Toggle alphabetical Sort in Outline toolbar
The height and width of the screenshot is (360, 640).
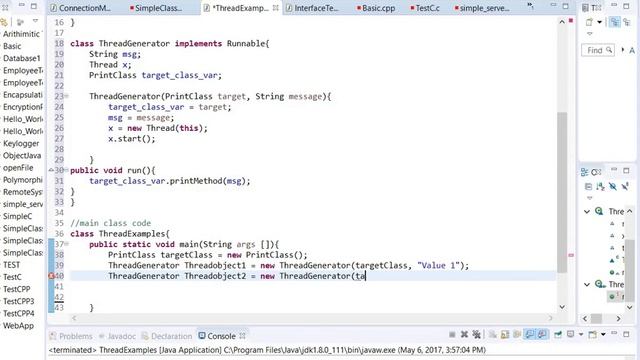tap(600, 187)
